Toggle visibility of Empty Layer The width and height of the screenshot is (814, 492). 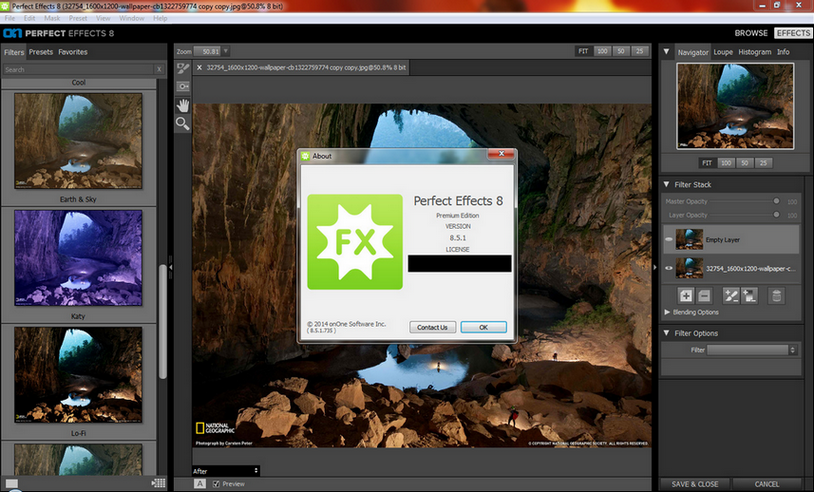point(669,239)
